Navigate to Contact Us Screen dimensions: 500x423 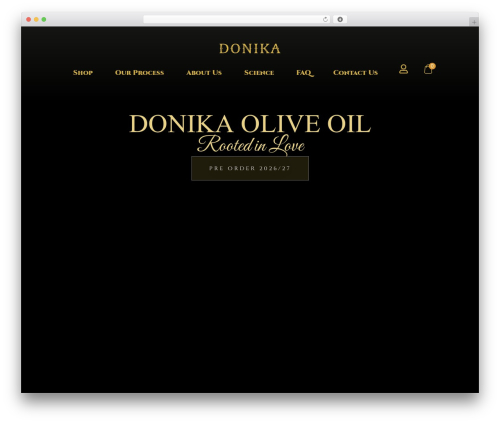355,73
